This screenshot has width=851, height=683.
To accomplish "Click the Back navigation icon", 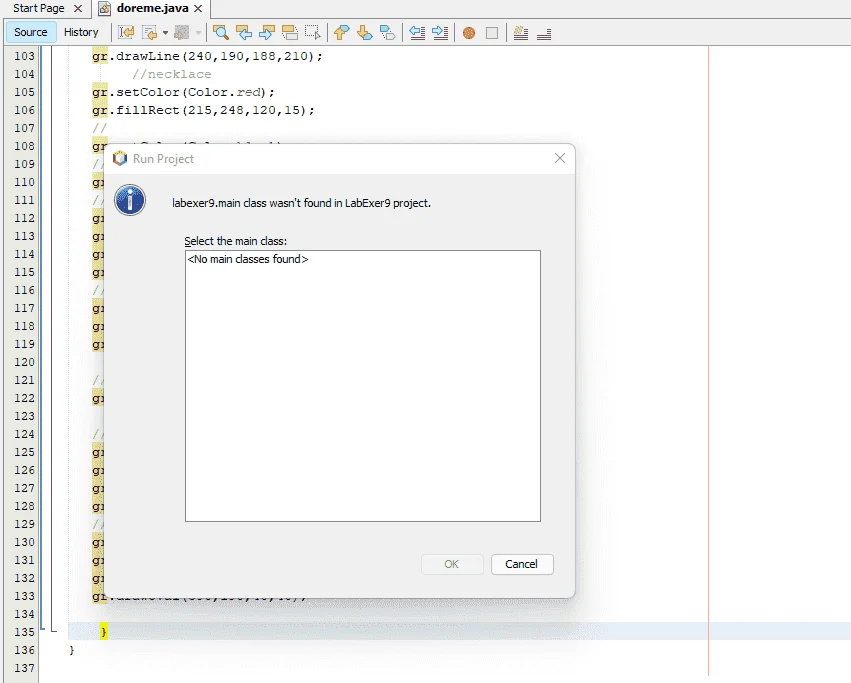I will tap(149, 33).
